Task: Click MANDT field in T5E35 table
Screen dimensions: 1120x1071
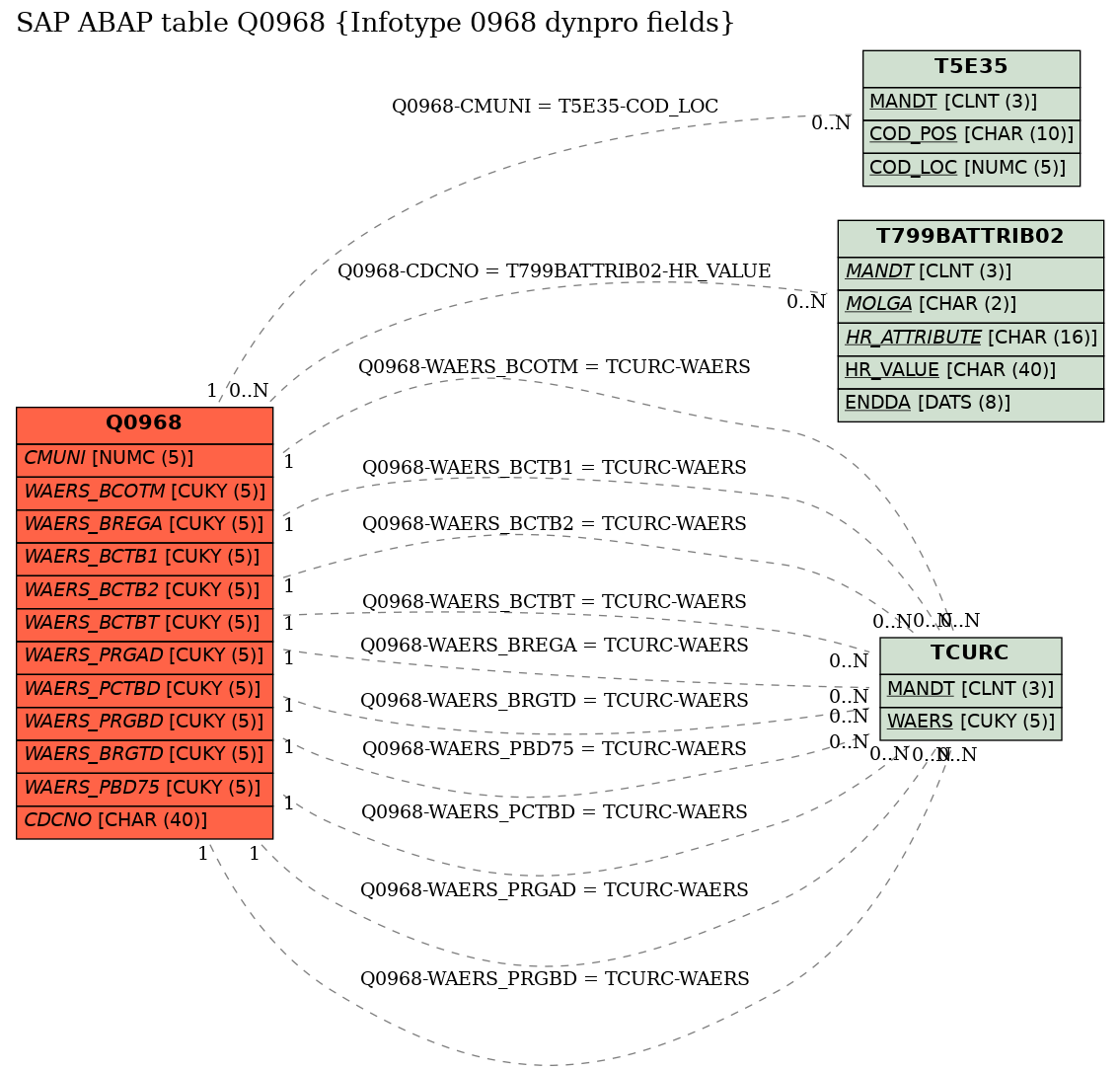Action: tap(971, 103)
